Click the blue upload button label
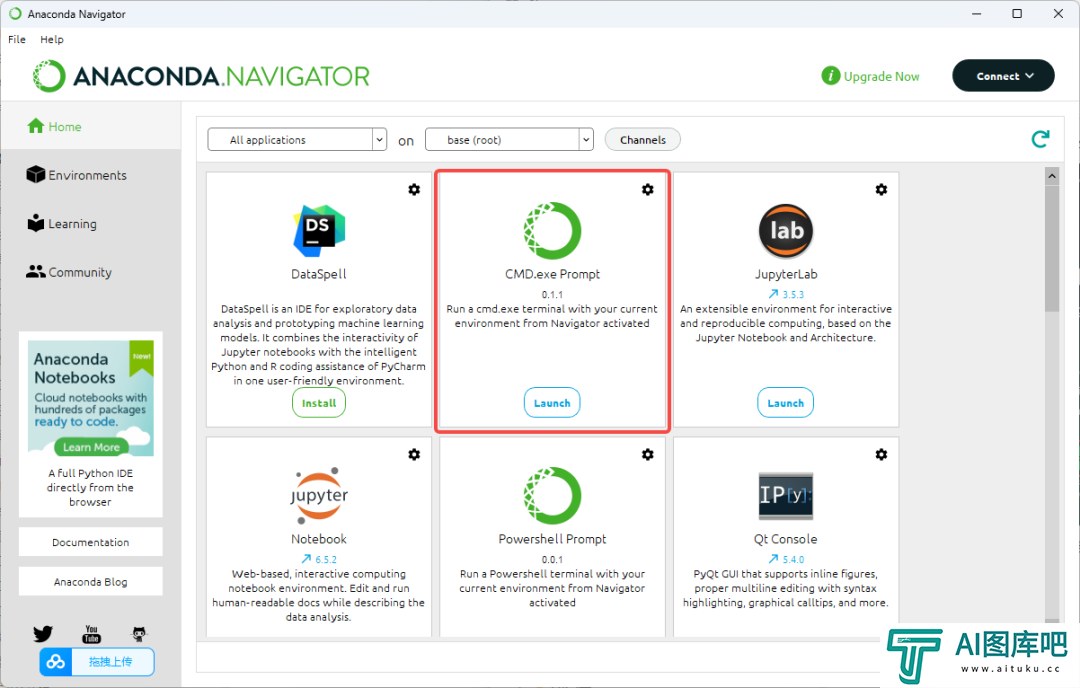This screenshot has width=1080, height=688. click(x=111, y=662)
